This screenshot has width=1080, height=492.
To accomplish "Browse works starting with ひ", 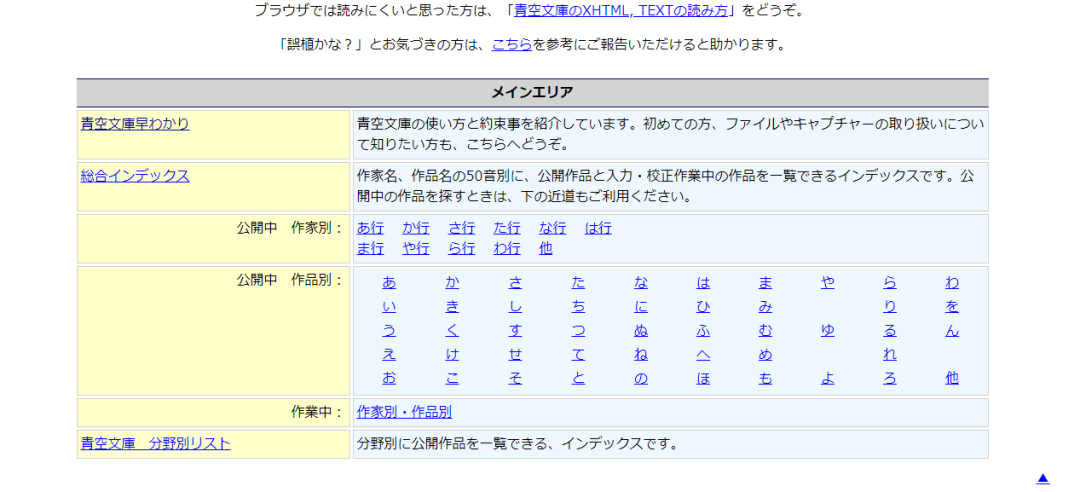I will [x=703, y=306].
